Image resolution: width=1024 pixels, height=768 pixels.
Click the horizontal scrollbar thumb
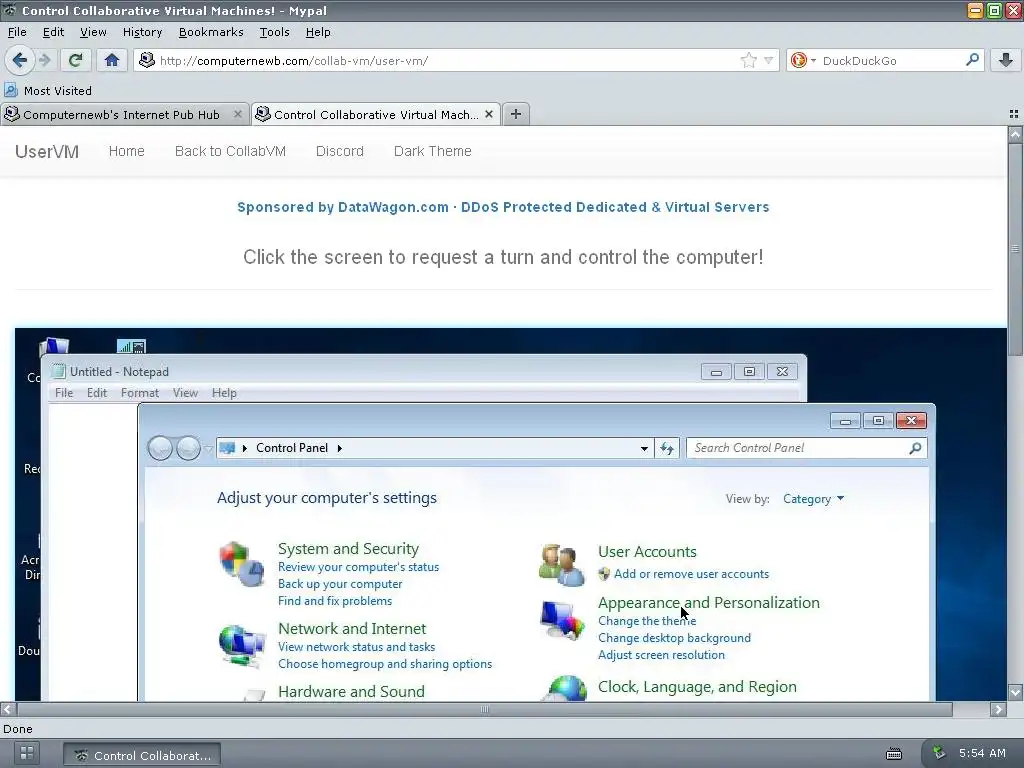(x=485, y=709)
